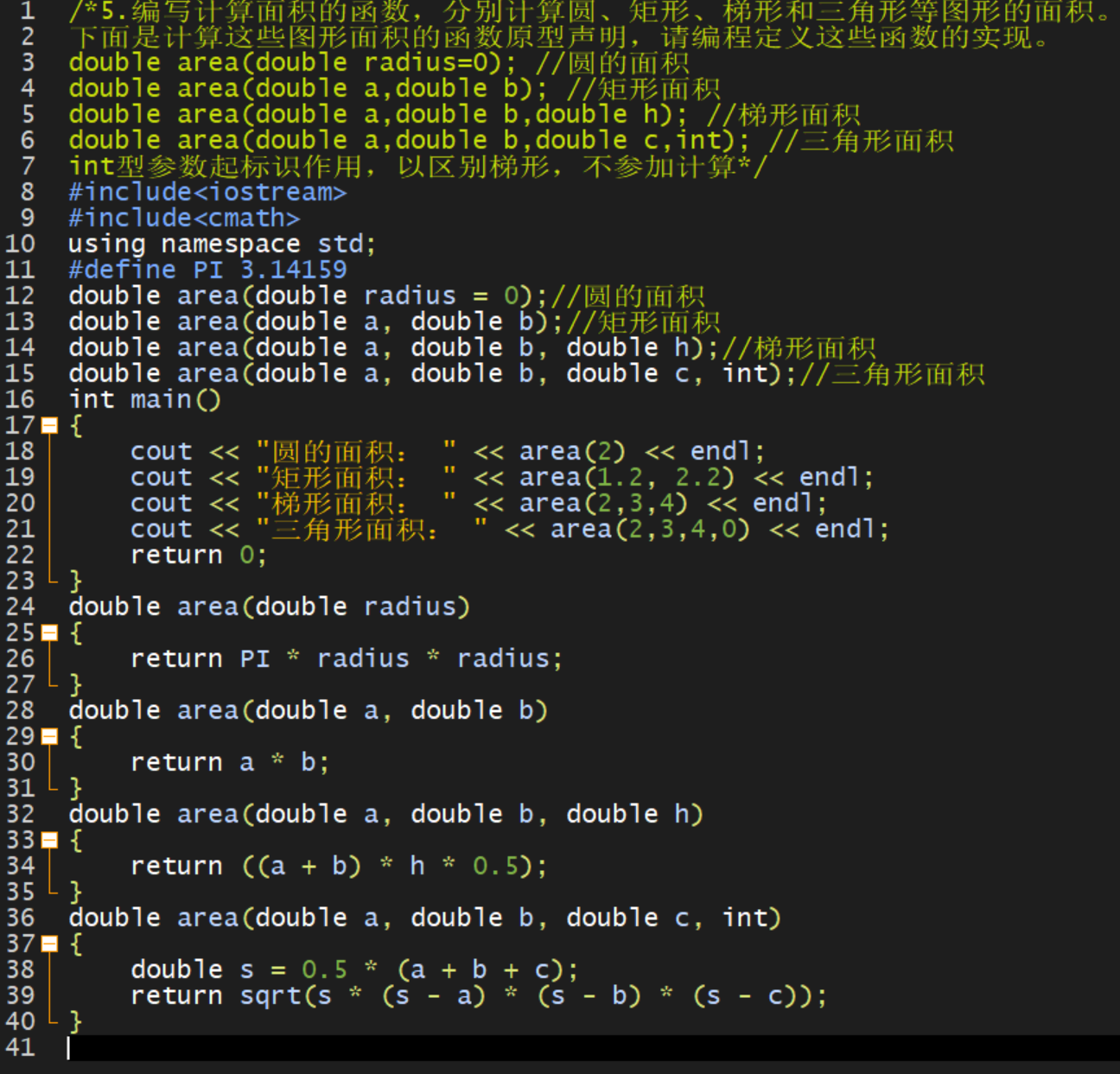Click line number 10 in the gutter
The height and width of the screenshot is (1074, 1120).
tap(20, 244)
